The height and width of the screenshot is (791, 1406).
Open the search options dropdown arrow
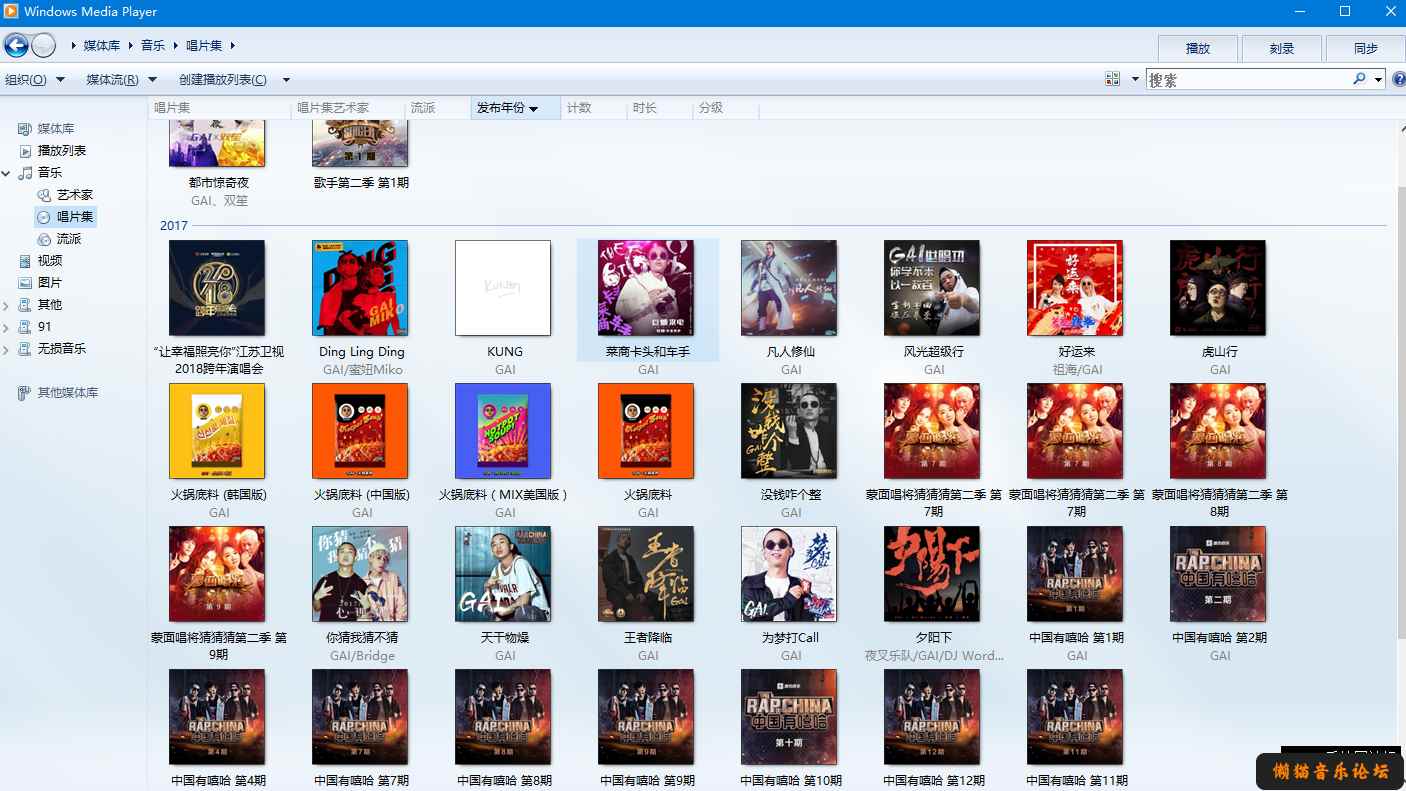[x=1378, y=79]
